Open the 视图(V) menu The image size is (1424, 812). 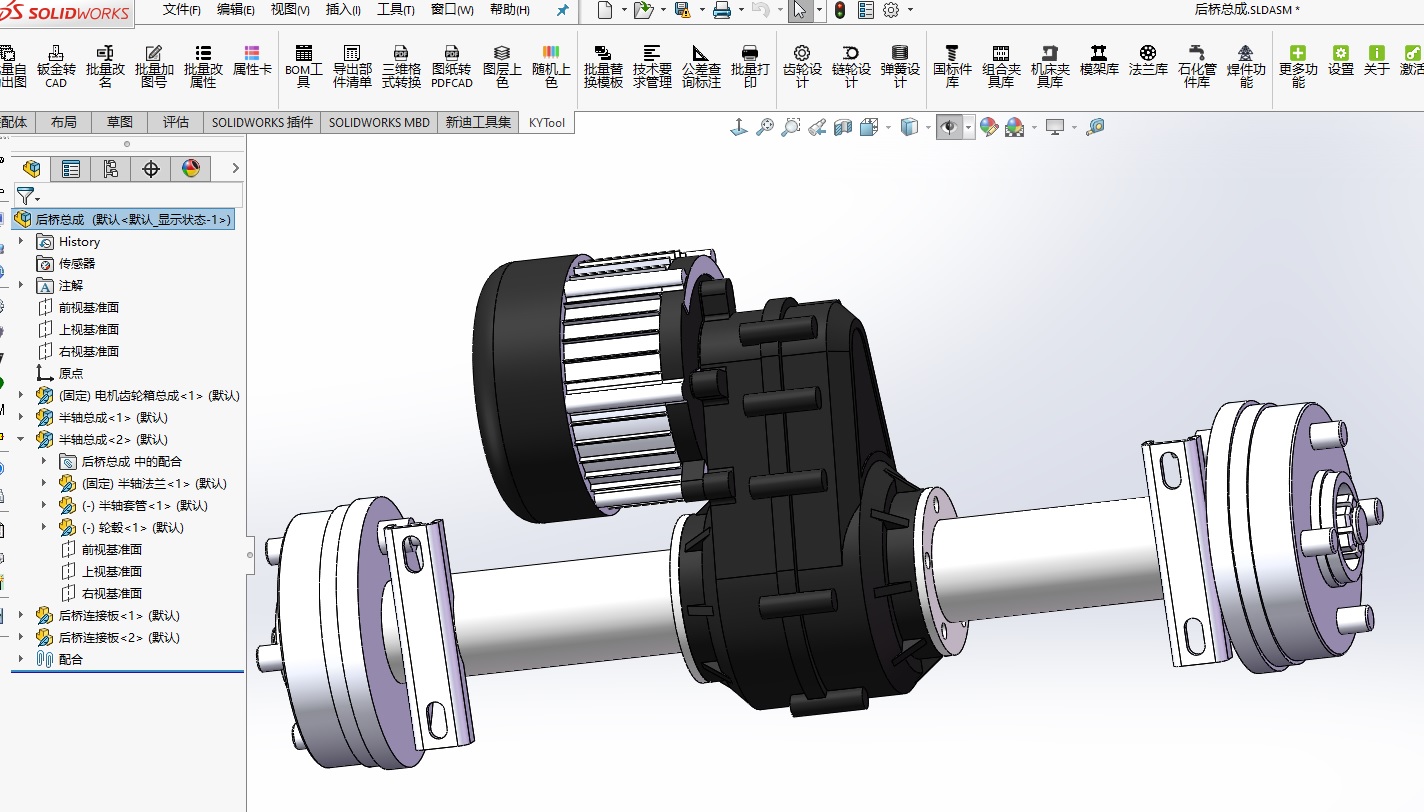[290, 10]
